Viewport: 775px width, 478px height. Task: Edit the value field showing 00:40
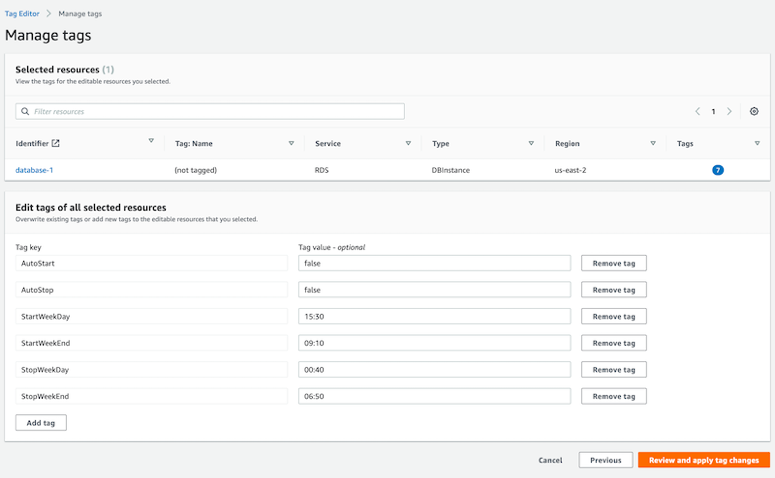coord(434,370)
